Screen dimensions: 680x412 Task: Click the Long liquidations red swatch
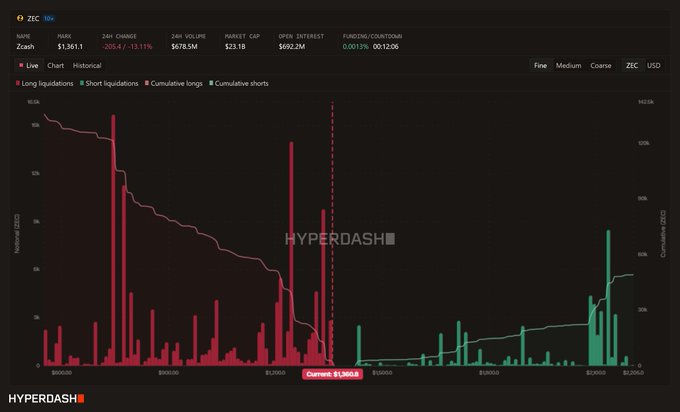pyautogui.click(x=18, y=83)
